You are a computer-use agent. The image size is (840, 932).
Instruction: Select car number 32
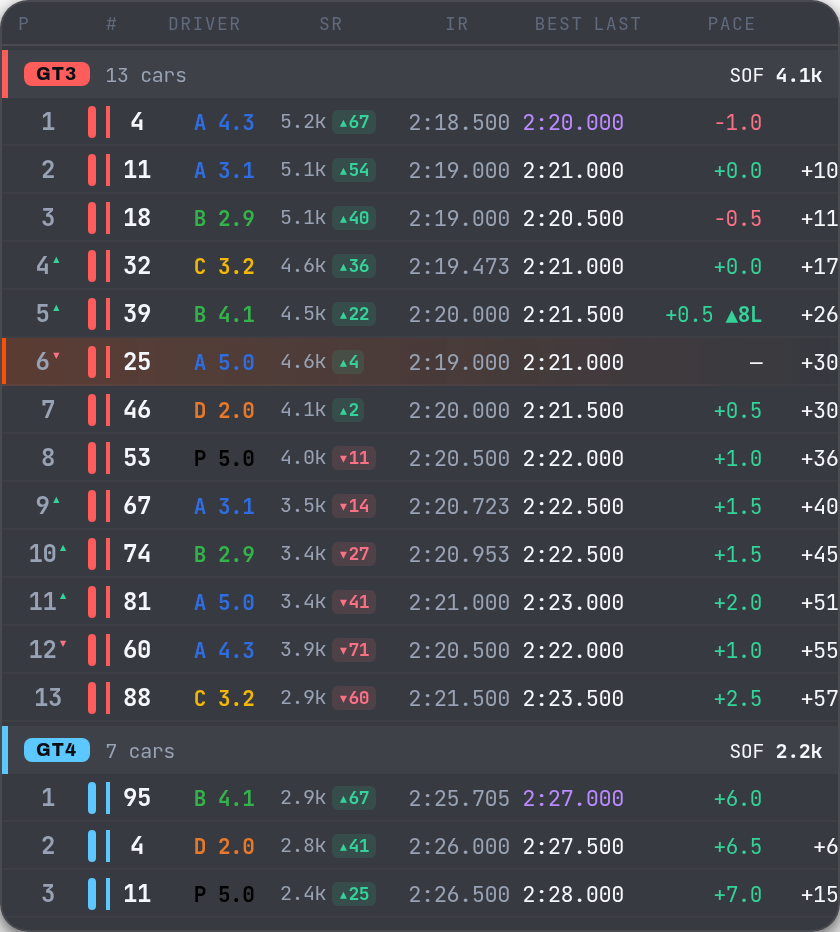pyautogui.click(x=137, y=266)
